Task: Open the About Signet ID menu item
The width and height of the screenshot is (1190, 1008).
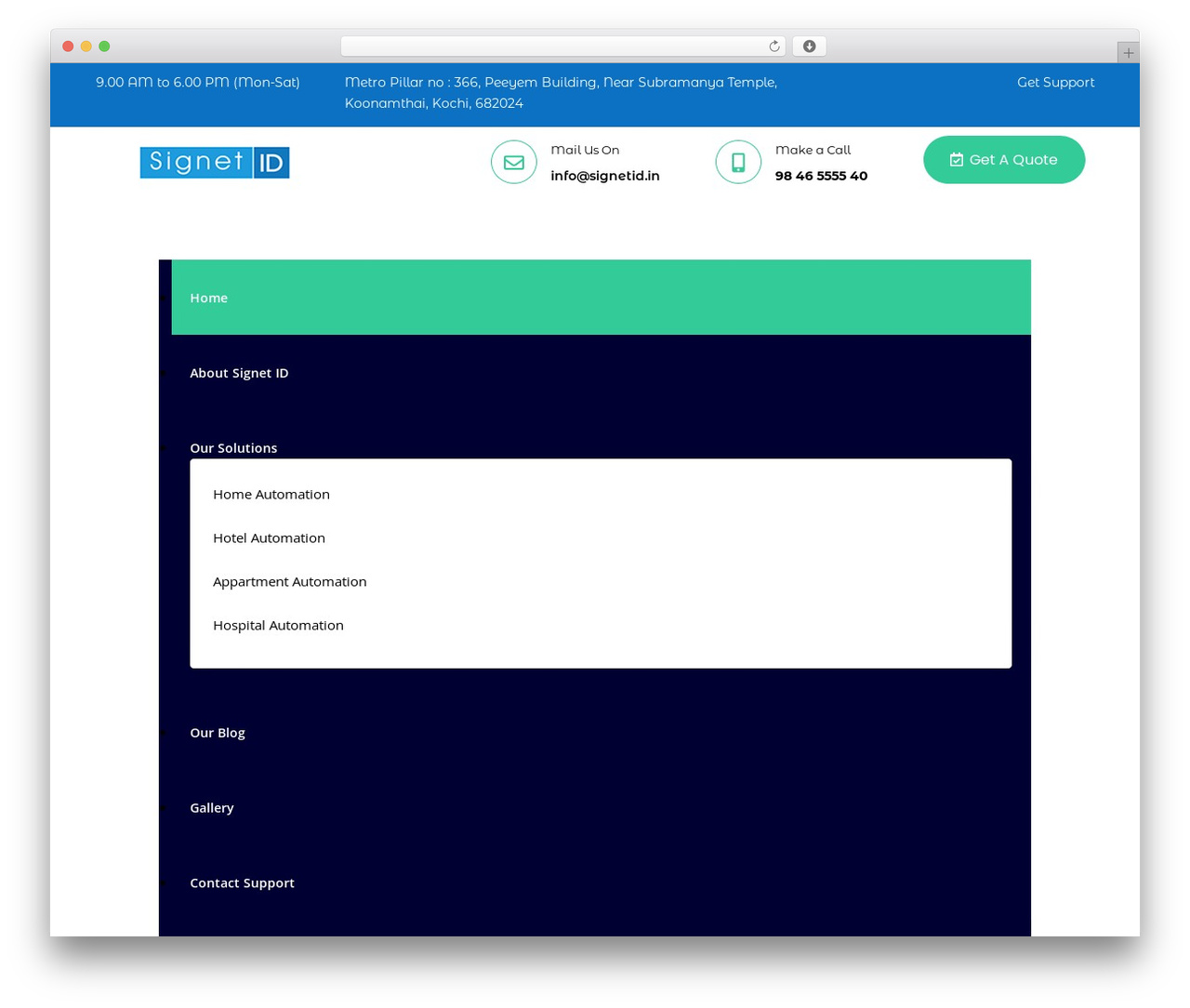Action: [x=239, y=373]
